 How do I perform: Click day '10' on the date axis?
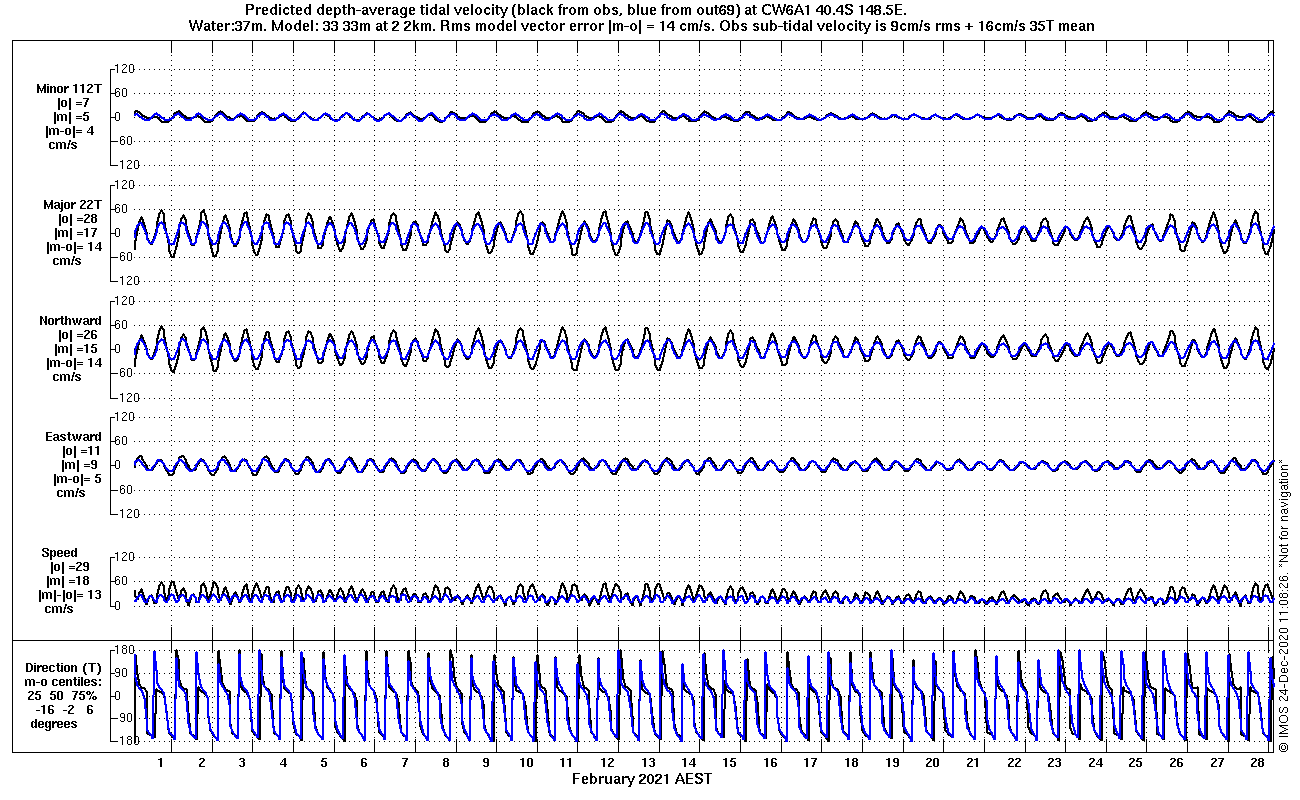coord(526,762)
